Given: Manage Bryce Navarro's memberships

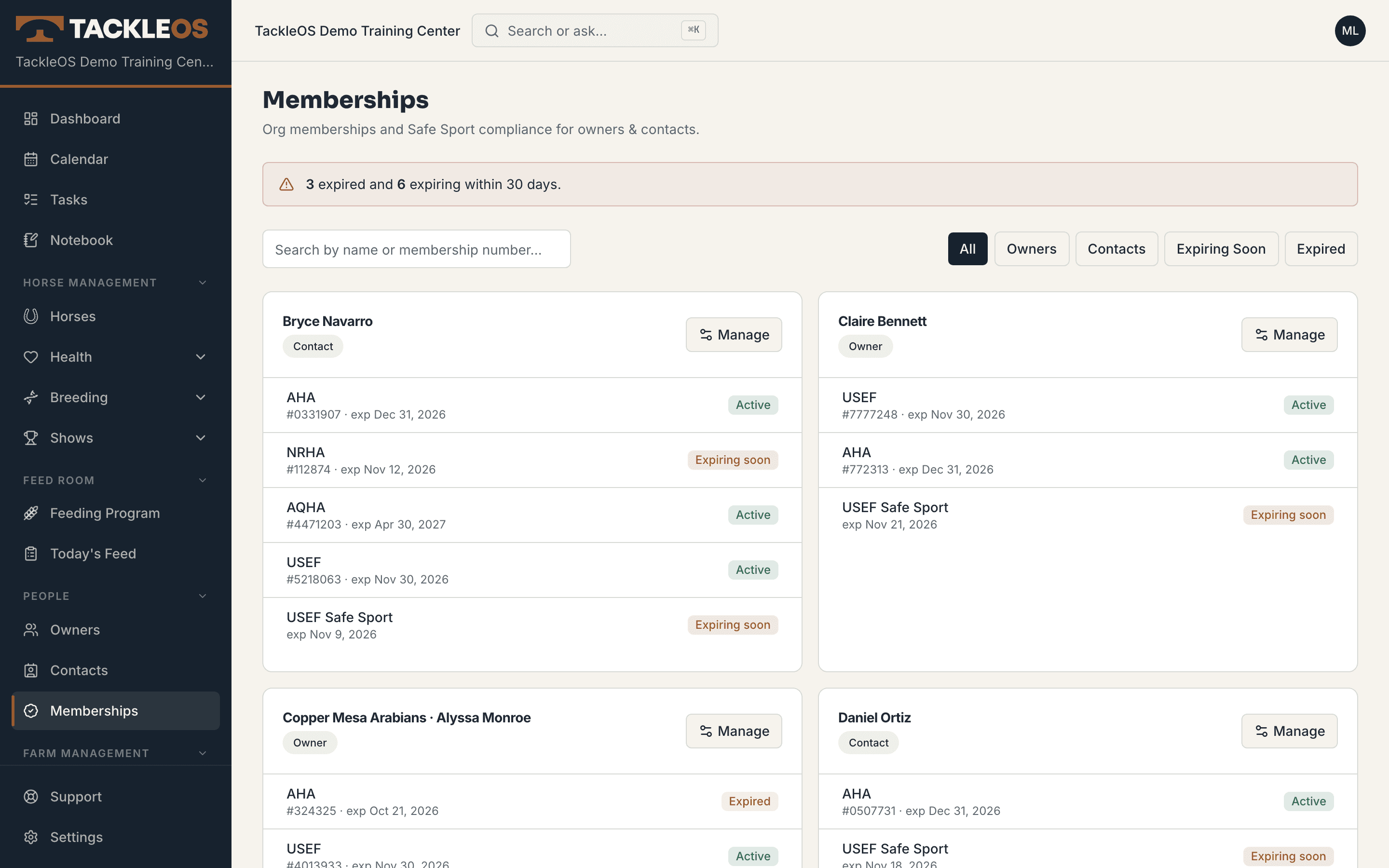Looking at the screenshot, I should pos(734,335).
